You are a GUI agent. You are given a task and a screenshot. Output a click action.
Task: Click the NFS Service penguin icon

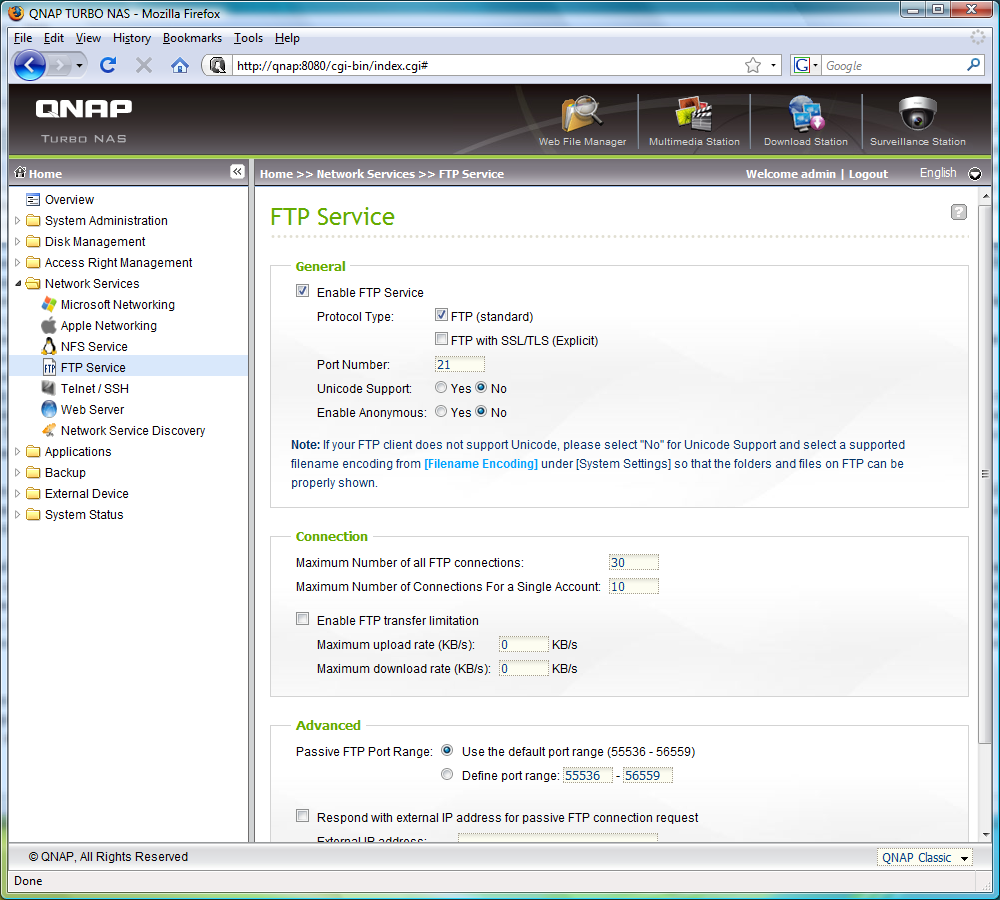49,346
